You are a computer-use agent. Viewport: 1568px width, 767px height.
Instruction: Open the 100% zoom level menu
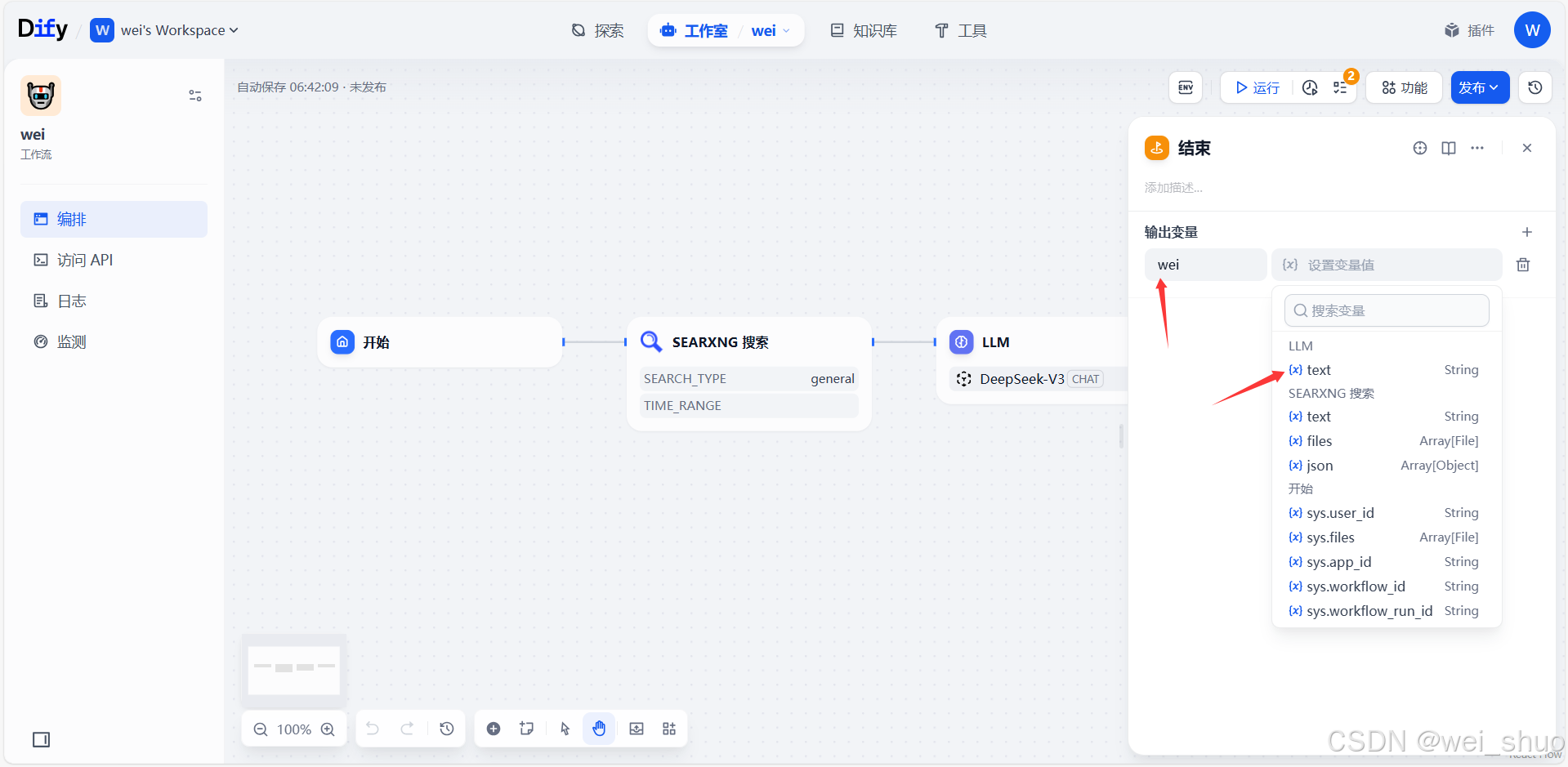coord(294,729)
